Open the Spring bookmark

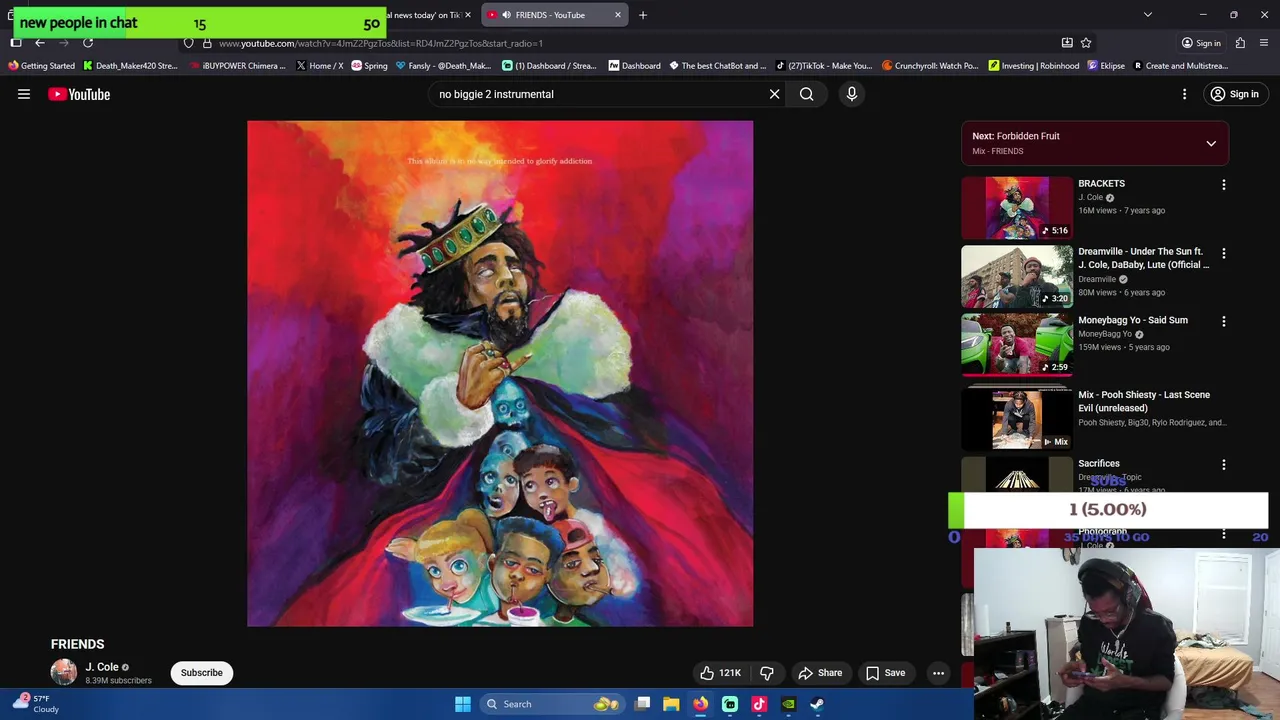click(x=369, y=66)
